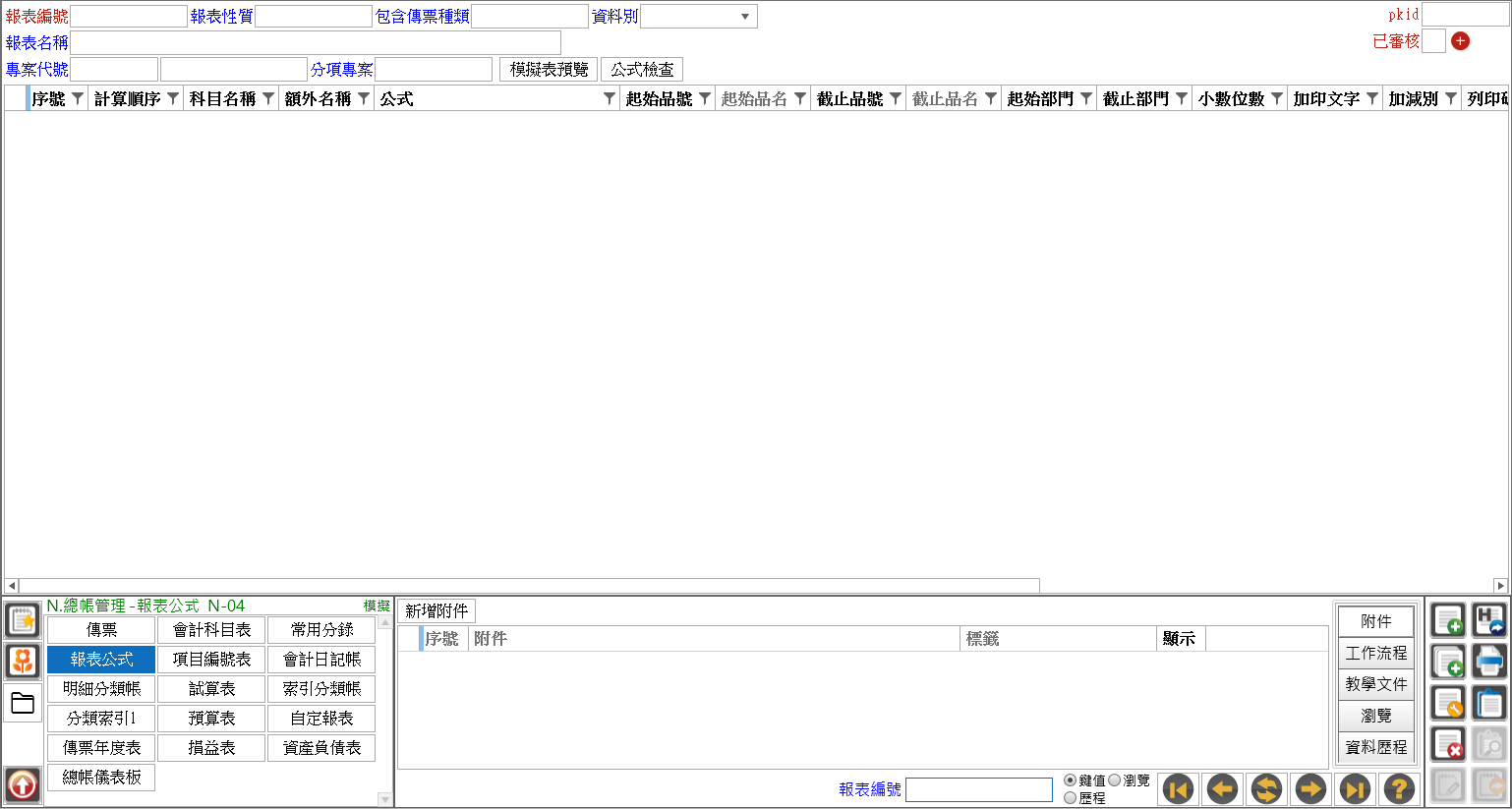Switch to the 附件 tab
Viewport: 1512px width, 809px height.
click(1375, 621)
